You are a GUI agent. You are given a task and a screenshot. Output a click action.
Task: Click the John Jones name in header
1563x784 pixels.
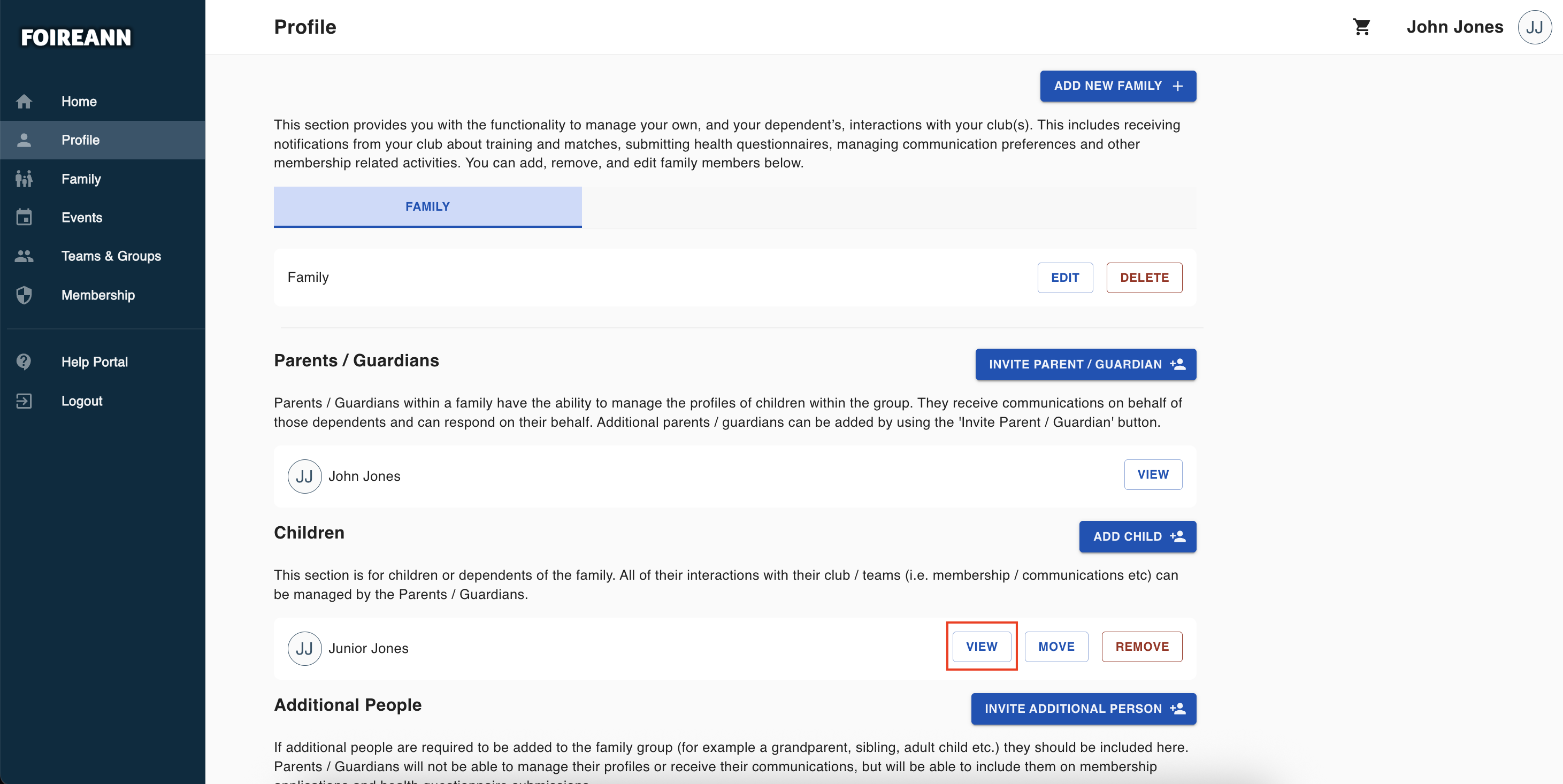point(1455,27)
